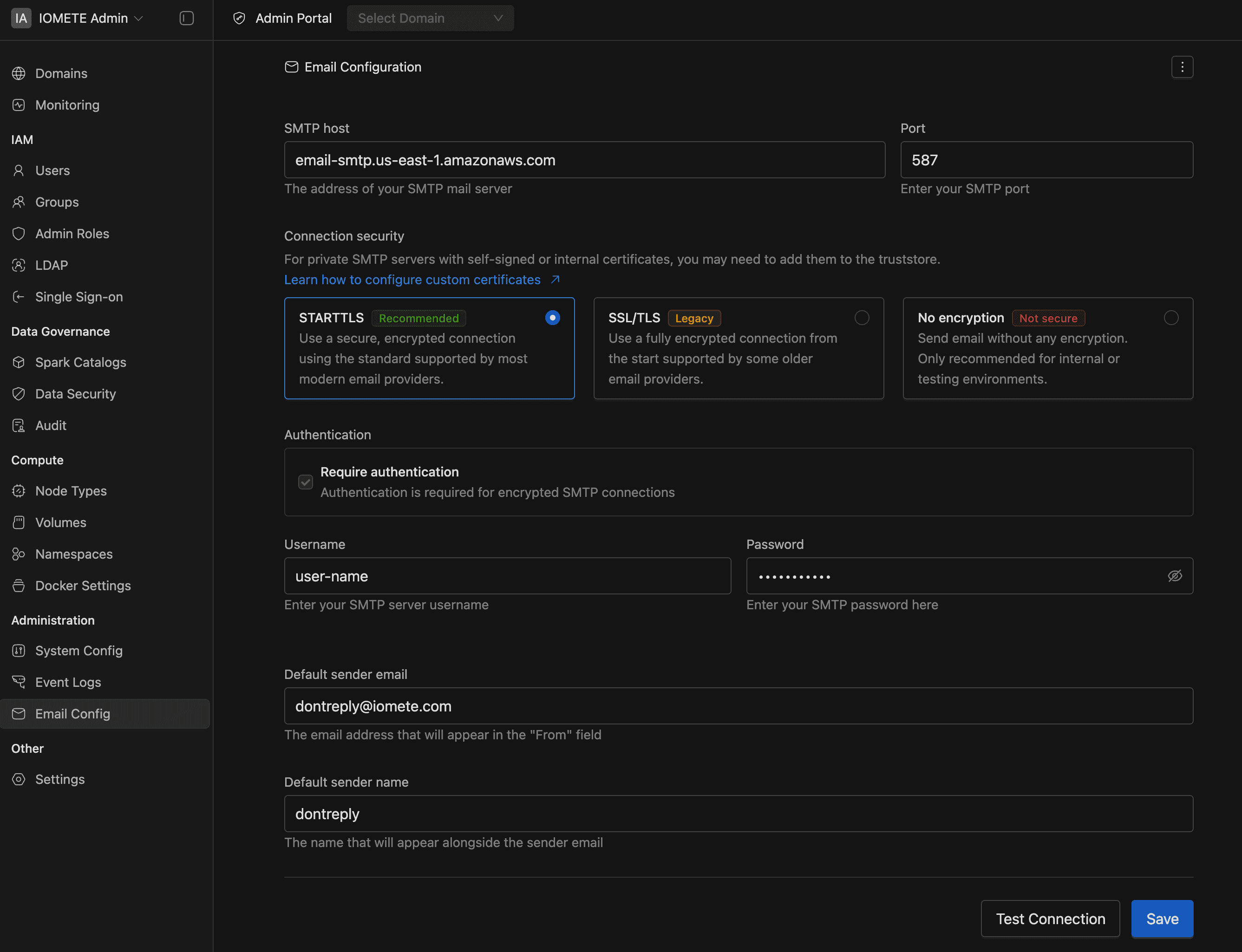
Task: Open the three-dot options menu
Action: (x=1182, y=67)
